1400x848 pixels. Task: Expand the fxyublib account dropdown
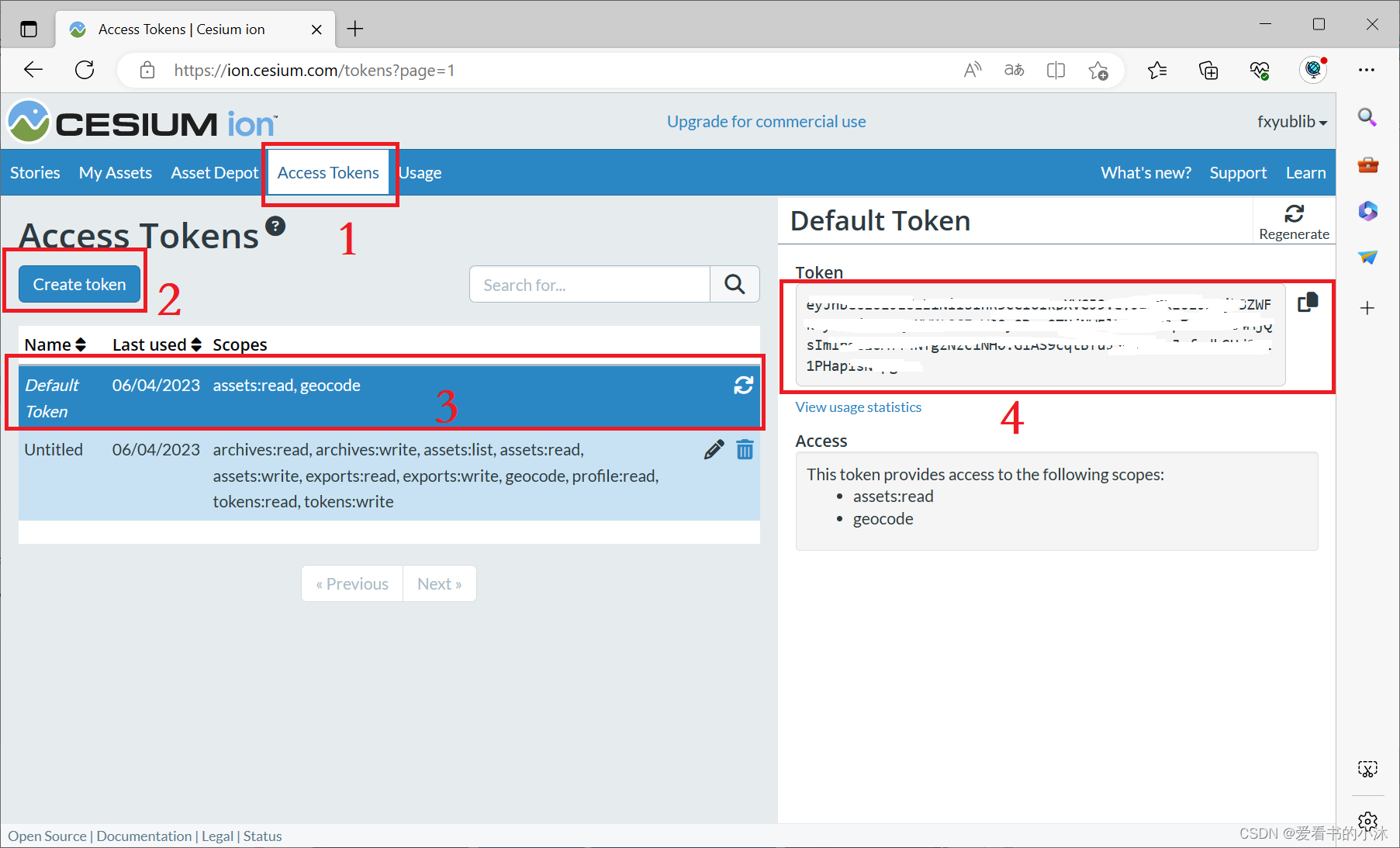pos(1292,122)
